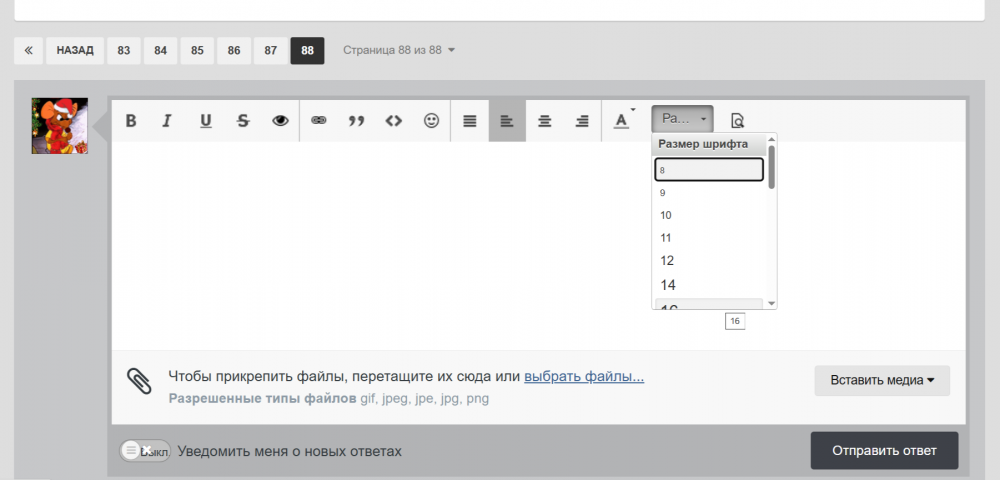Viewport: 1000px width, 480px height.
Task: Select font size 8
Action: point(709,170)
